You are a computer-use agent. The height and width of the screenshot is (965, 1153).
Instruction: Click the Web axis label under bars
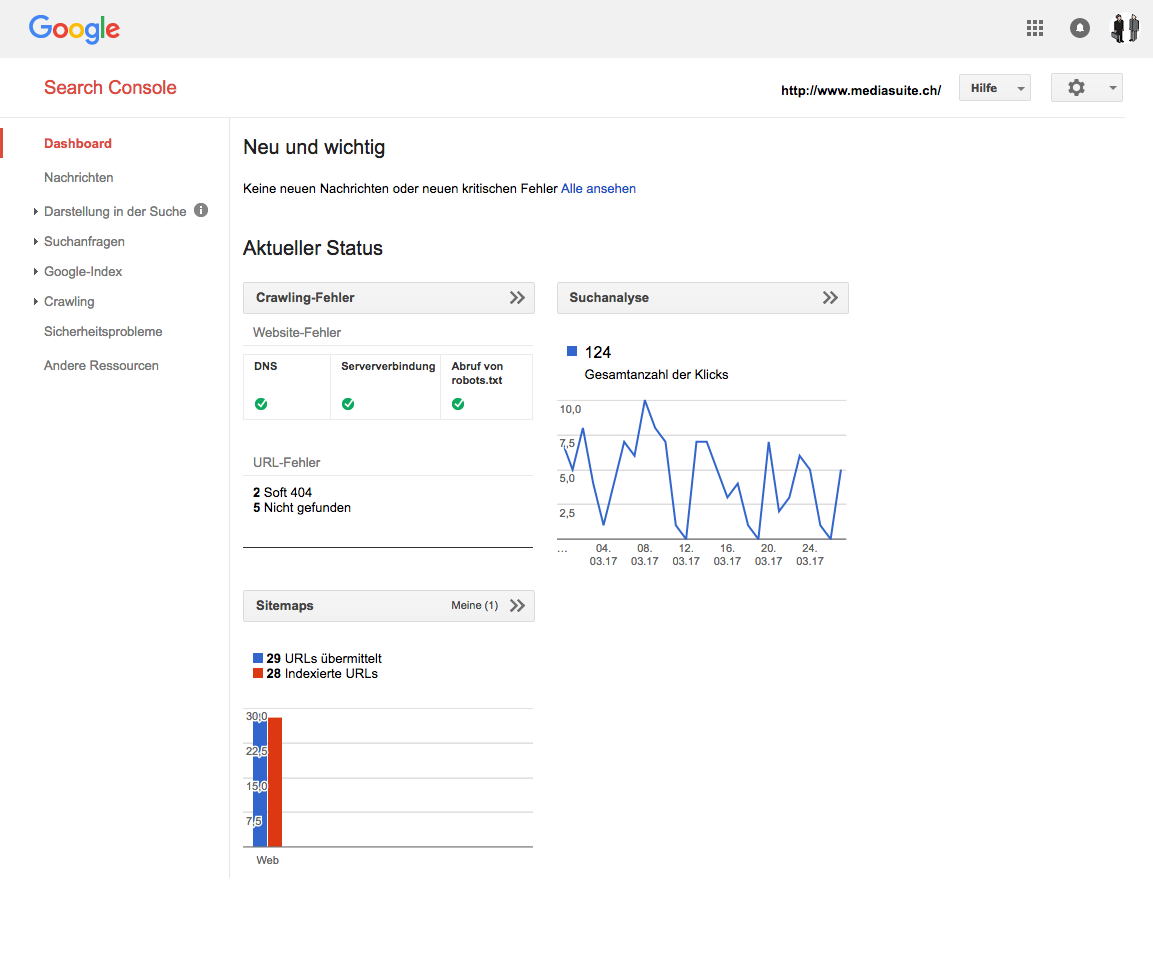click(268, 860)
